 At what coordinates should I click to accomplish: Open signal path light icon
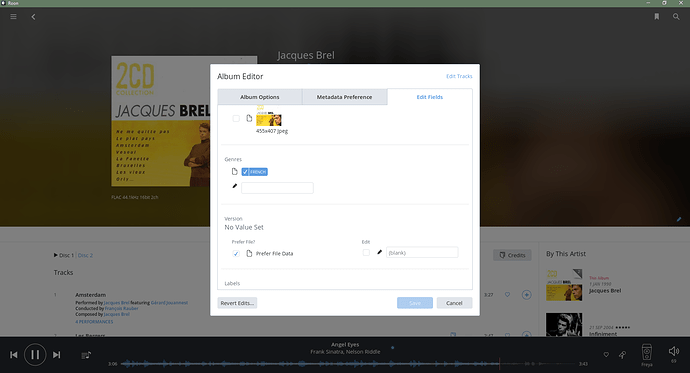(x=622, y=355)
